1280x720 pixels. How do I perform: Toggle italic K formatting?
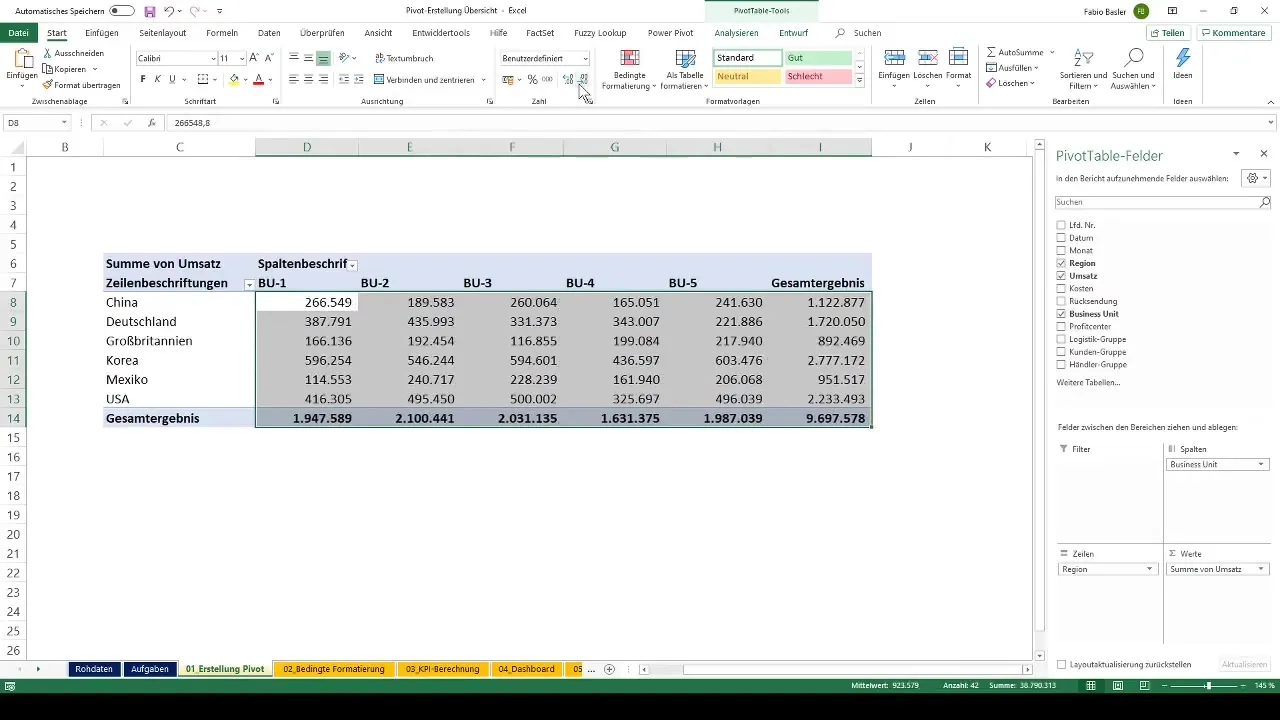pyautogui.click(x=157, y=79)
